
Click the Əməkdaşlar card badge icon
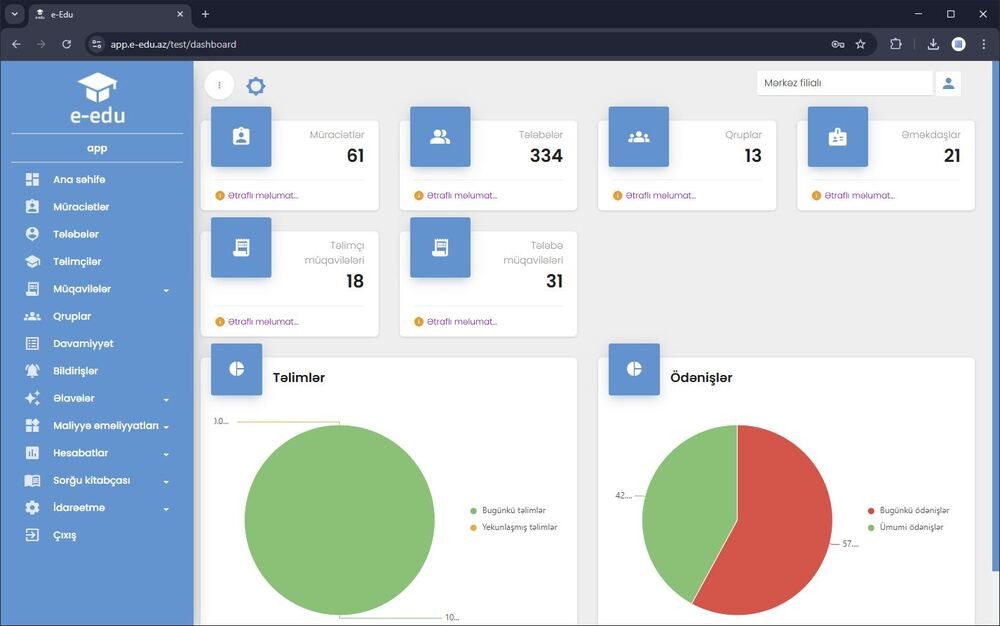pos(837,137)
